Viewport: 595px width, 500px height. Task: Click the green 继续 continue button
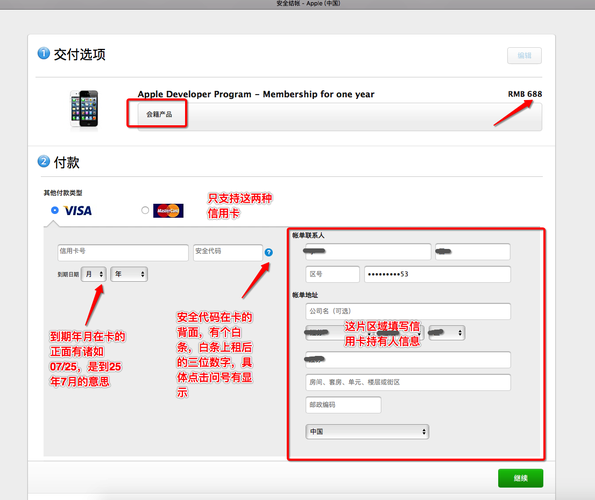point(521,478)
